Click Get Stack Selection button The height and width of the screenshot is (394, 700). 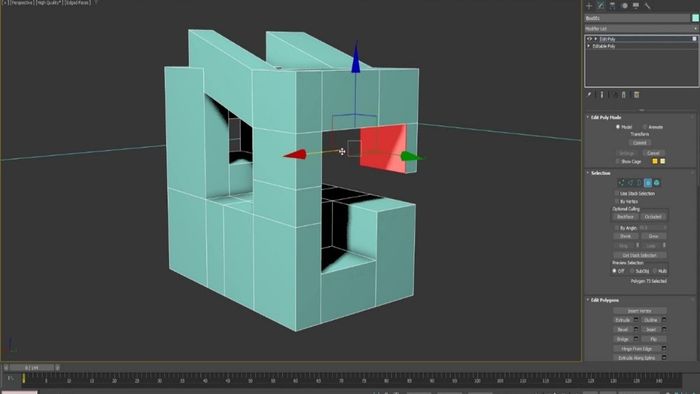640,255
